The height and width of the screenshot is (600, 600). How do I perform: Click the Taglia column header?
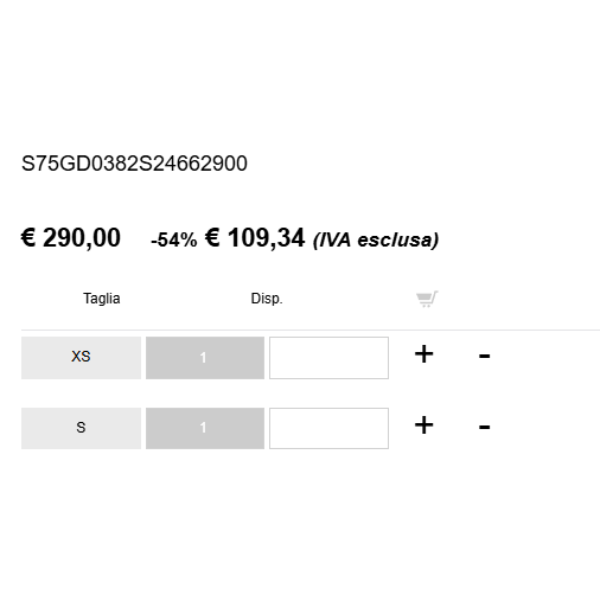102,298
